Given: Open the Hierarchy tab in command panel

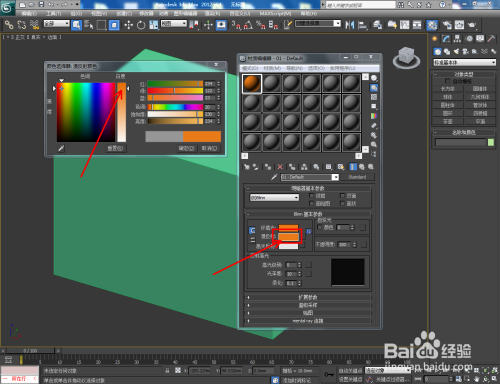Looking at the screenshot, I should pyautogui.click(x=457, y=39).
